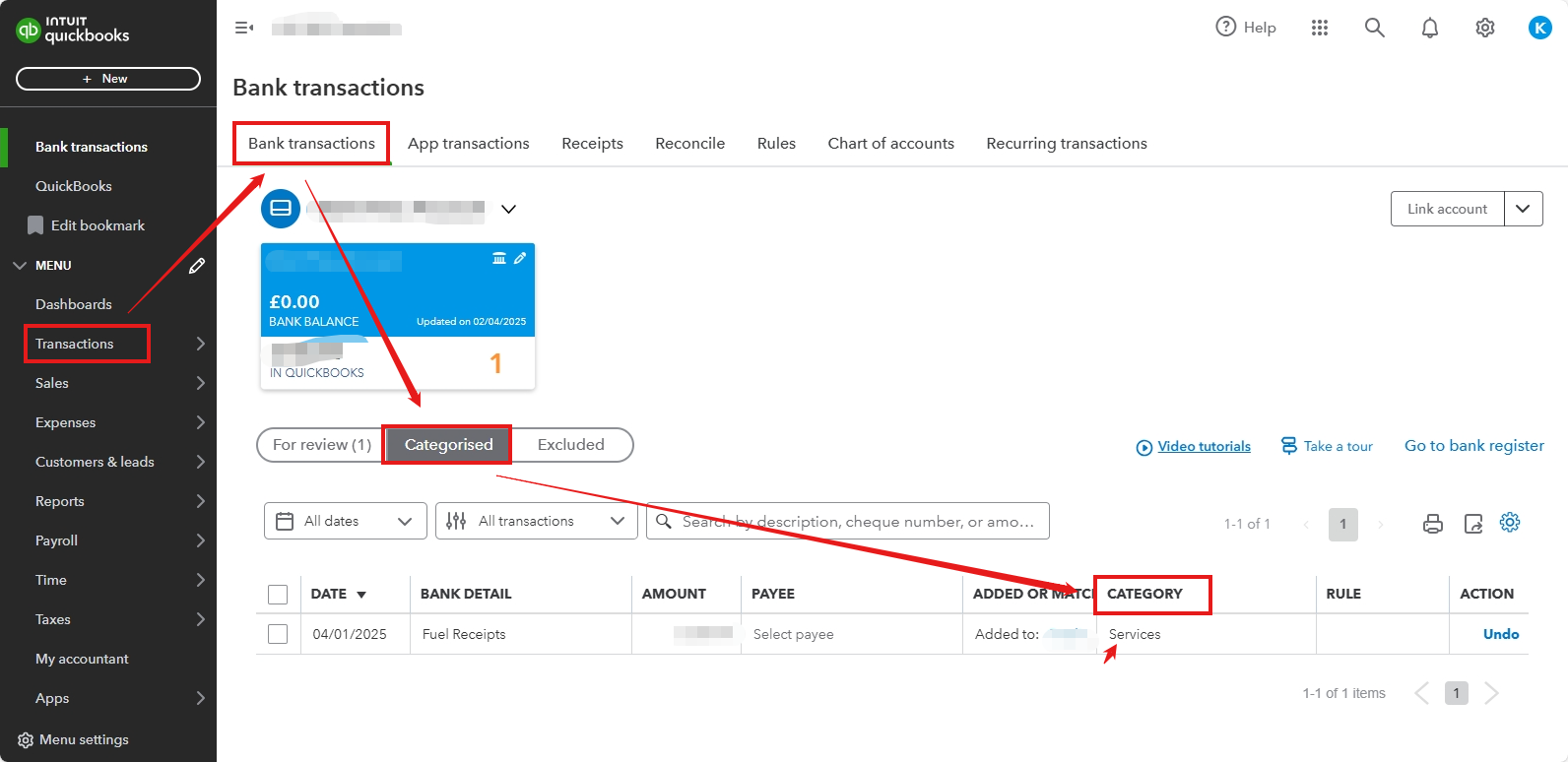Switch to Rules tab
Image resolution: width=1568 pixels, height=762 pixels.
[776, 144]
